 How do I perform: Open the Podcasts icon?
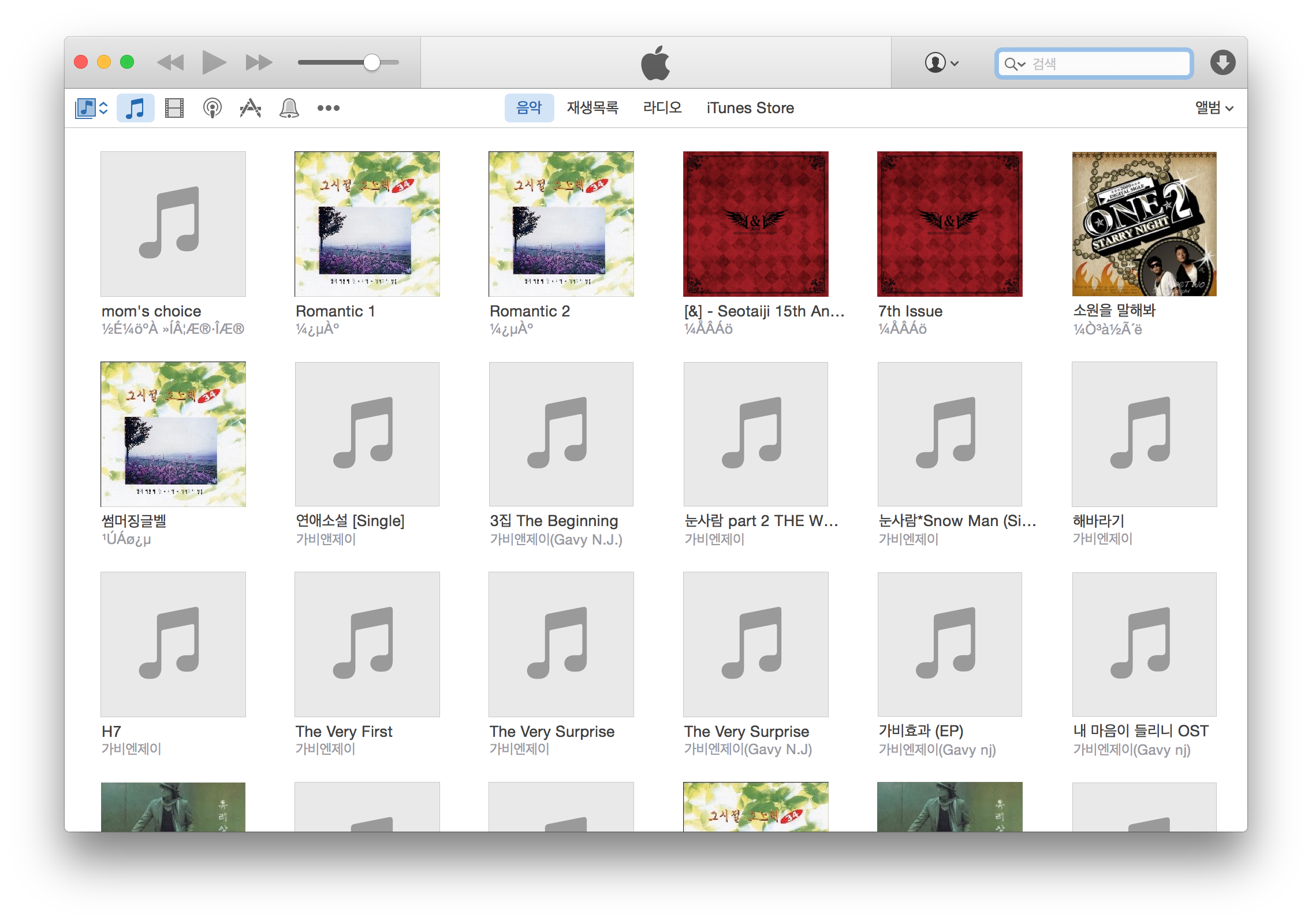coord(213,108)
